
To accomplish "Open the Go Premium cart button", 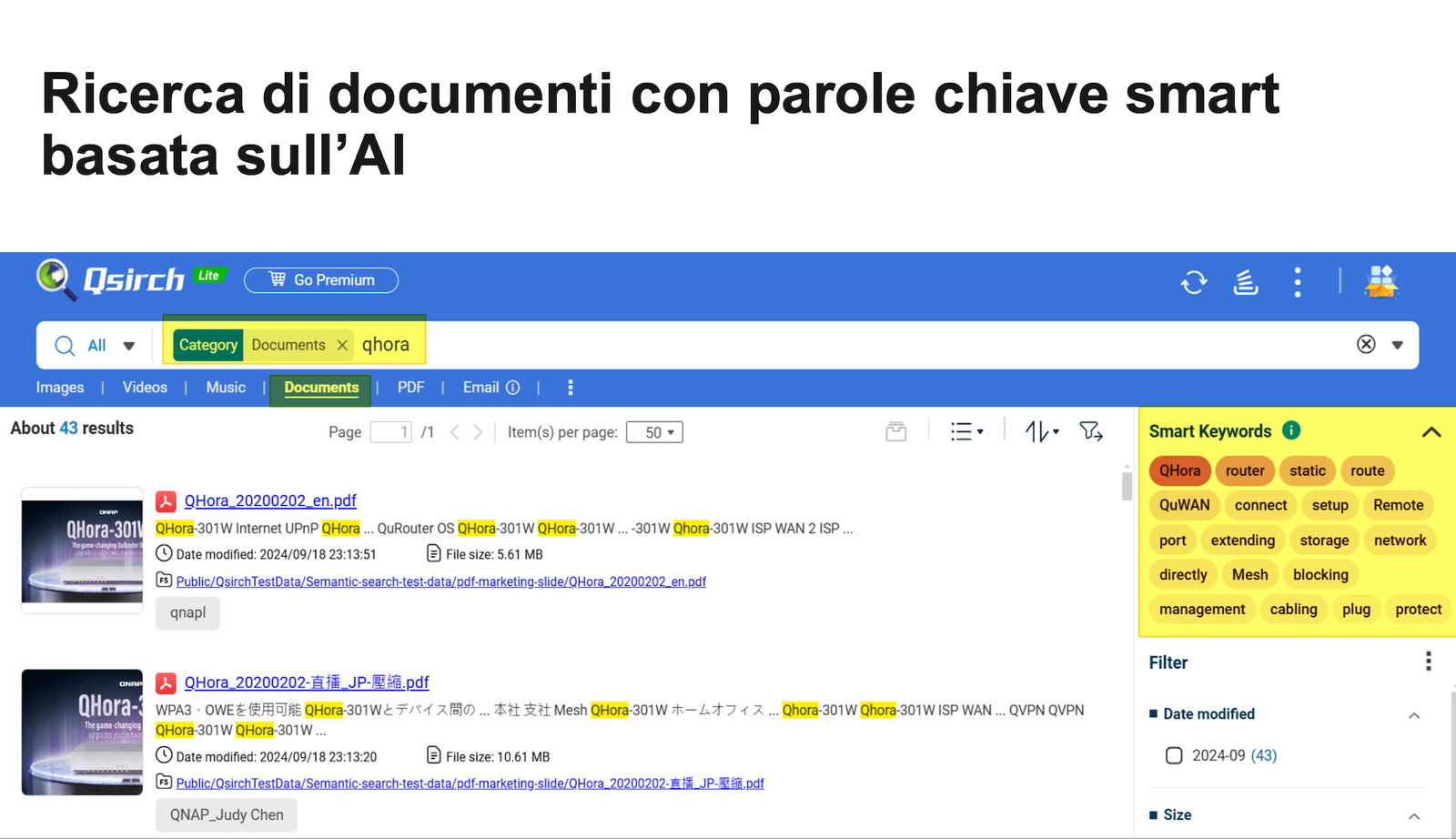I will 321,280.
